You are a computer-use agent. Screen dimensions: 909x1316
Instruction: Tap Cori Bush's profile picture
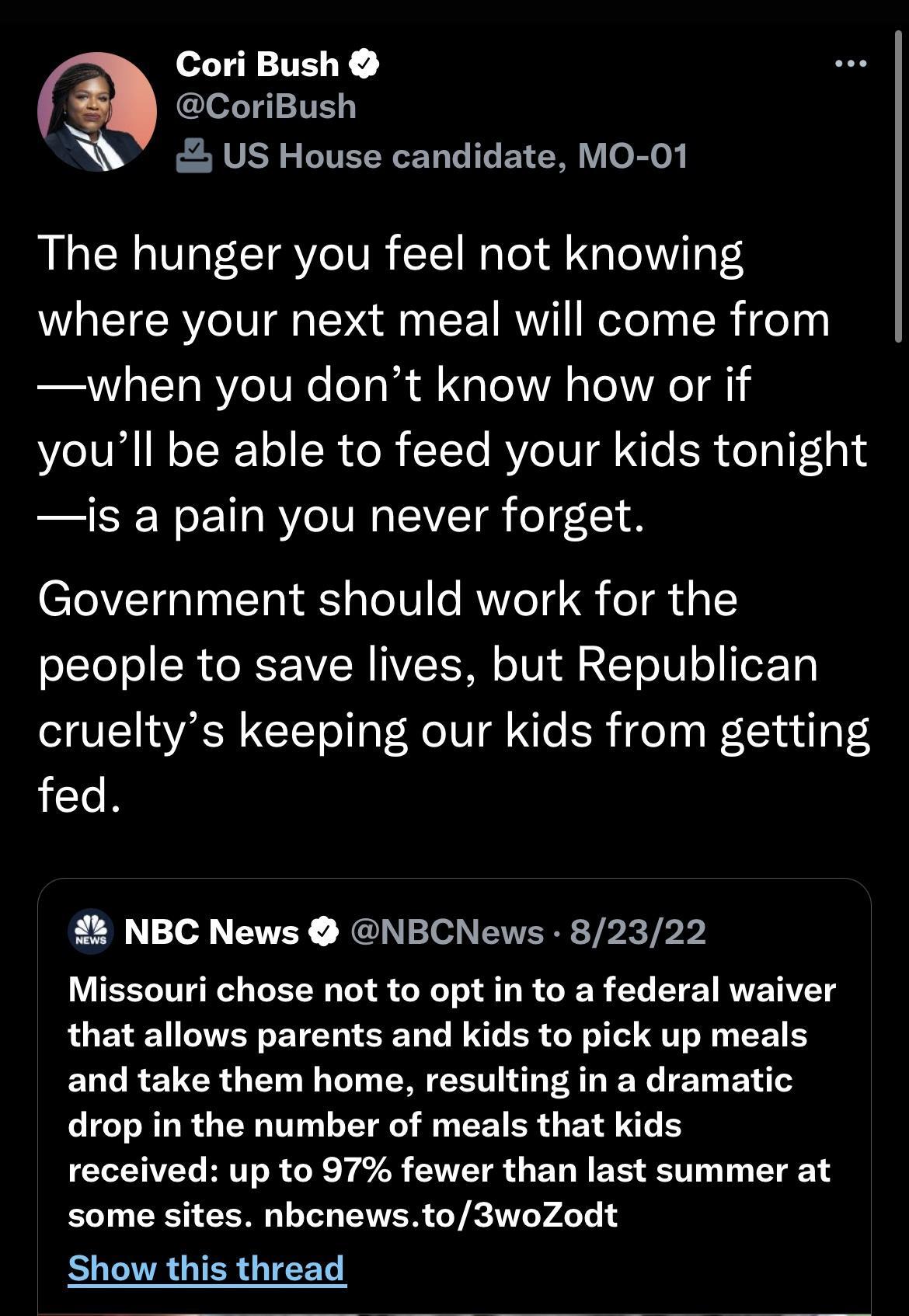tap(97, 113)
